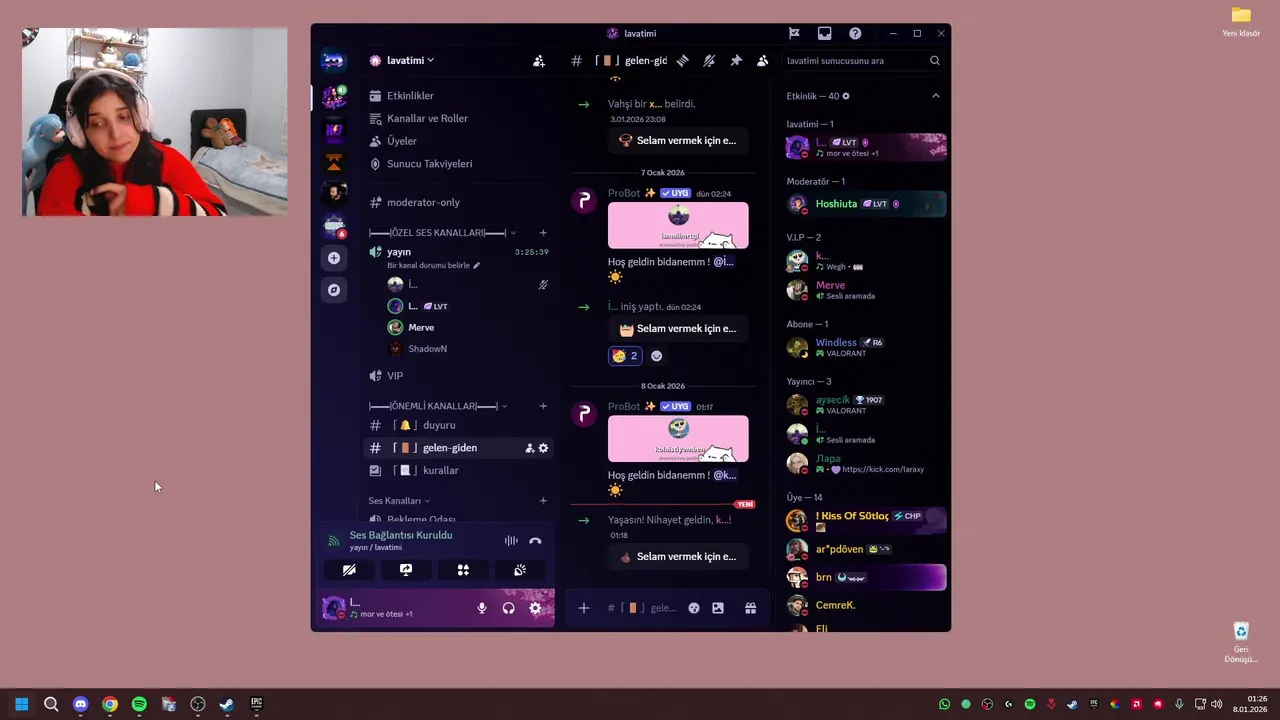The height and width of the screenshot is (720, 1280).
Task: Open sticker picker in message bar
Action: pos(718,608)
